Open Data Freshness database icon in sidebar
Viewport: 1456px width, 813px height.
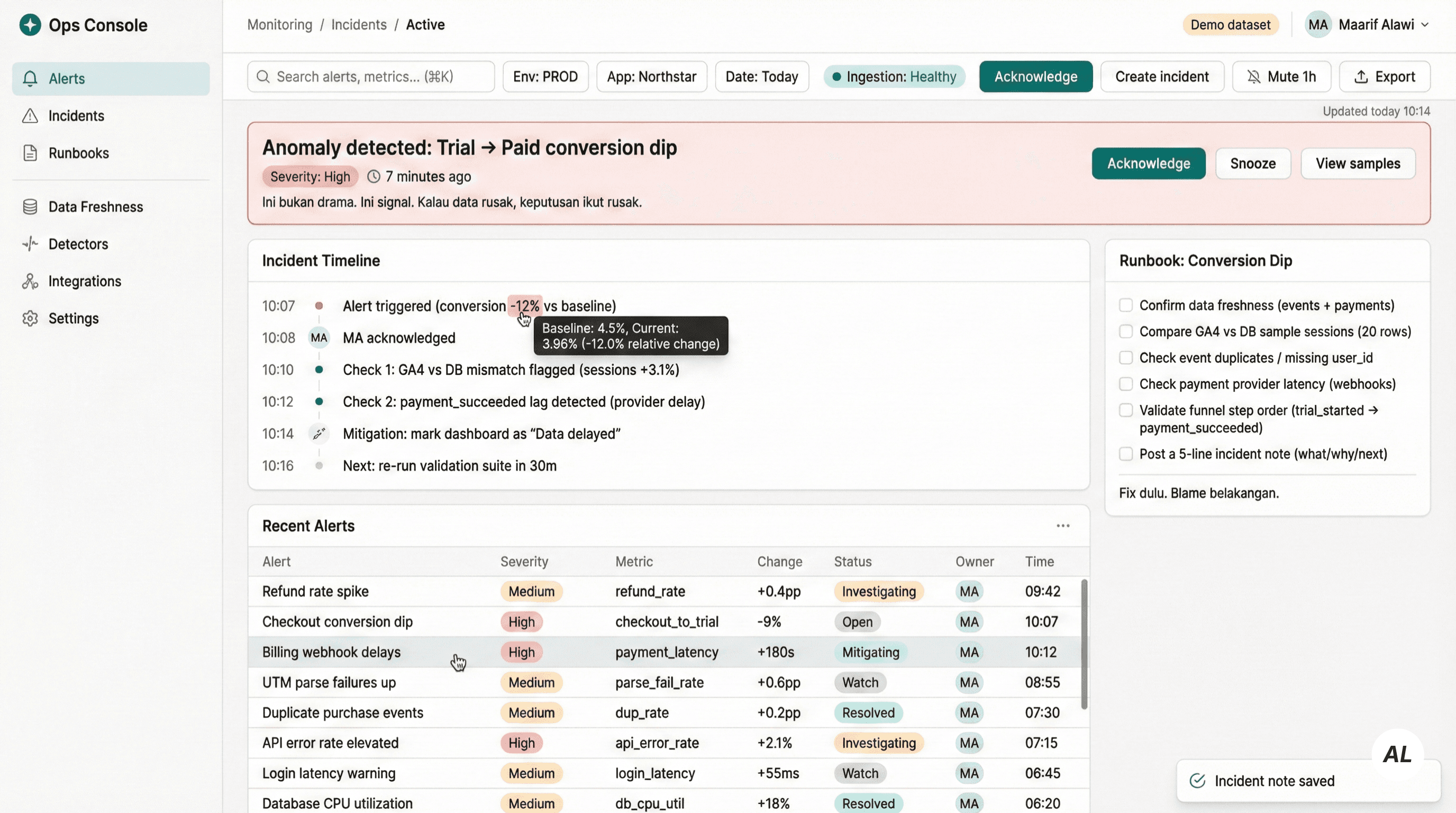[30, 207]
